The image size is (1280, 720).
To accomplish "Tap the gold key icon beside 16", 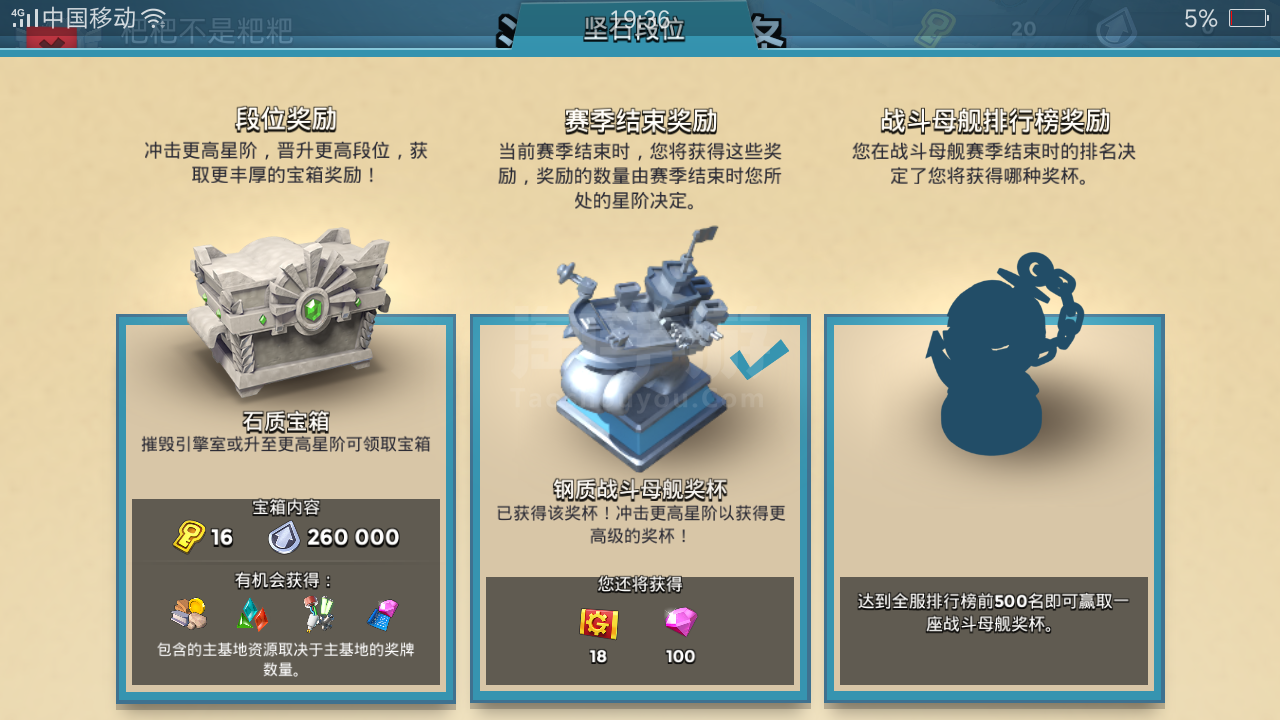I will [x=188, y=537].
